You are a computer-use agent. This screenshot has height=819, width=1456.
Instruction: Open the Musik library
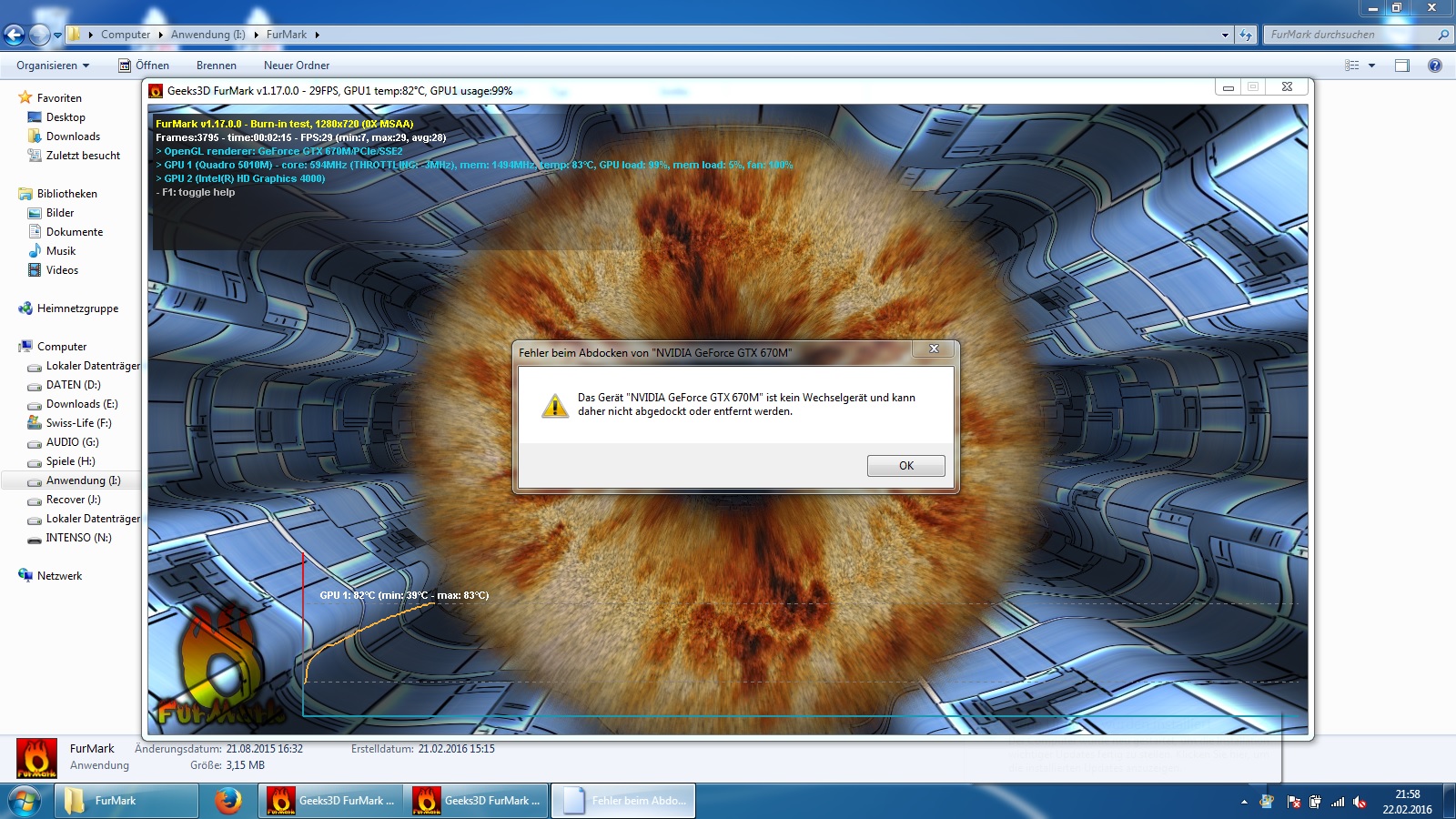pos(61,251)
